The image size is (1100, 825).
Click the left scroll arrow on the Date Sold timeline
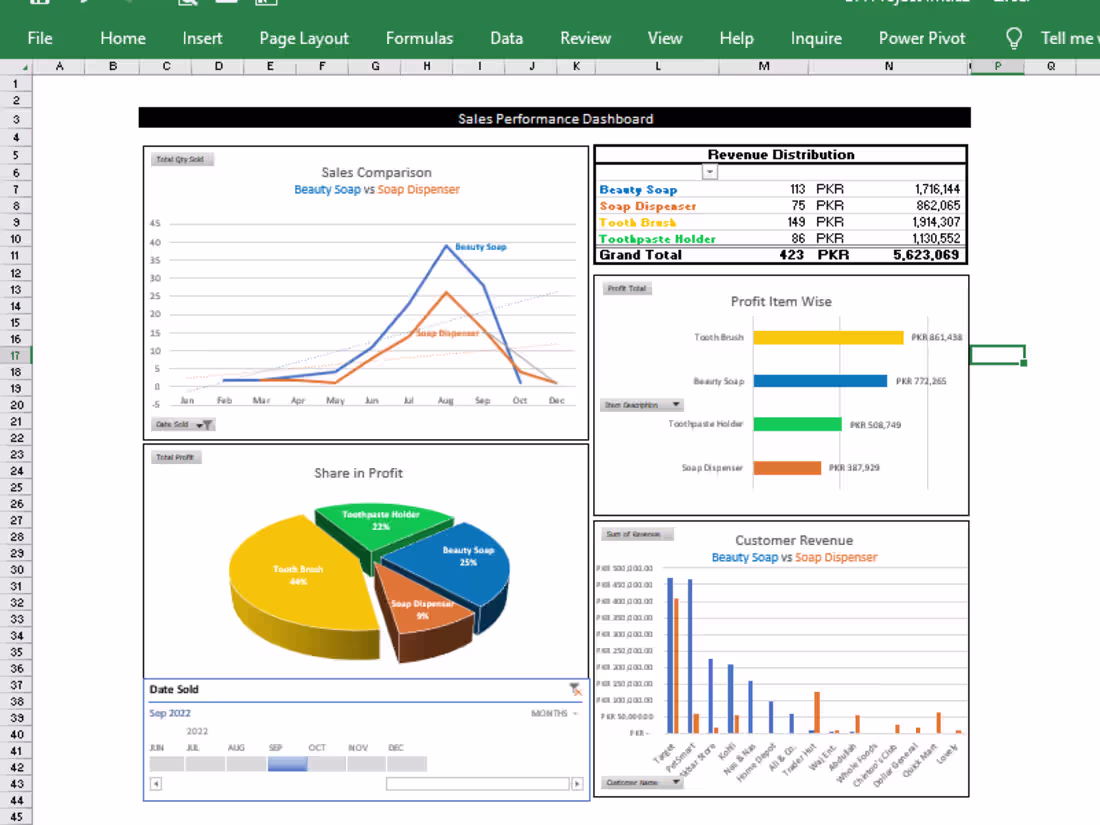pos(155,783)
